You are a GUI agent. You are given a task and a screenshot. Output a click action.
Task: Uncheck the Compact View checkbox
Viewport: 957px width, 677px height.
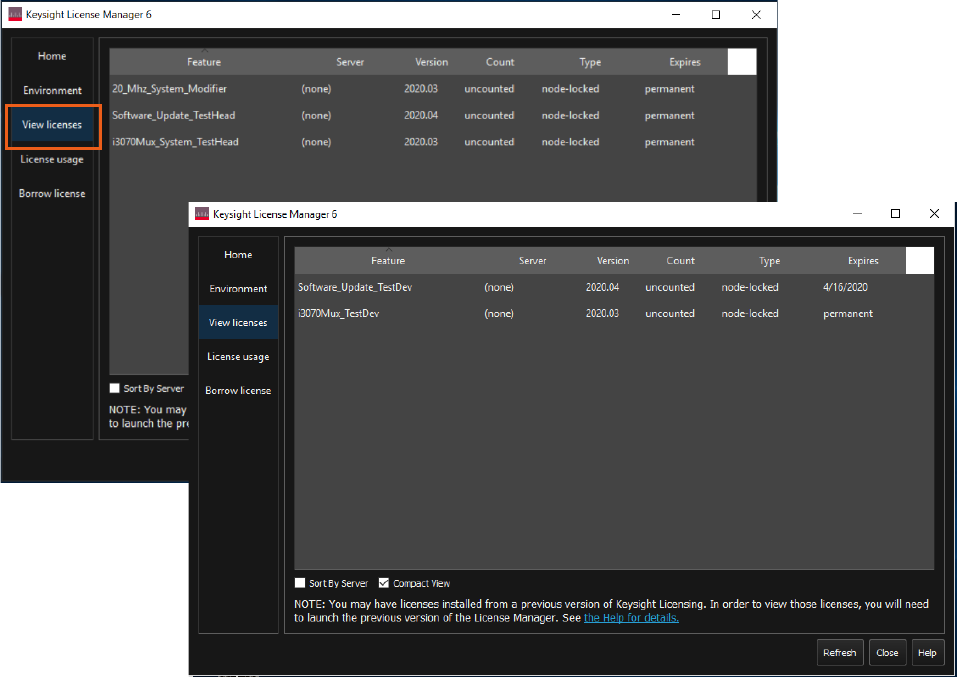pos(384,583)
